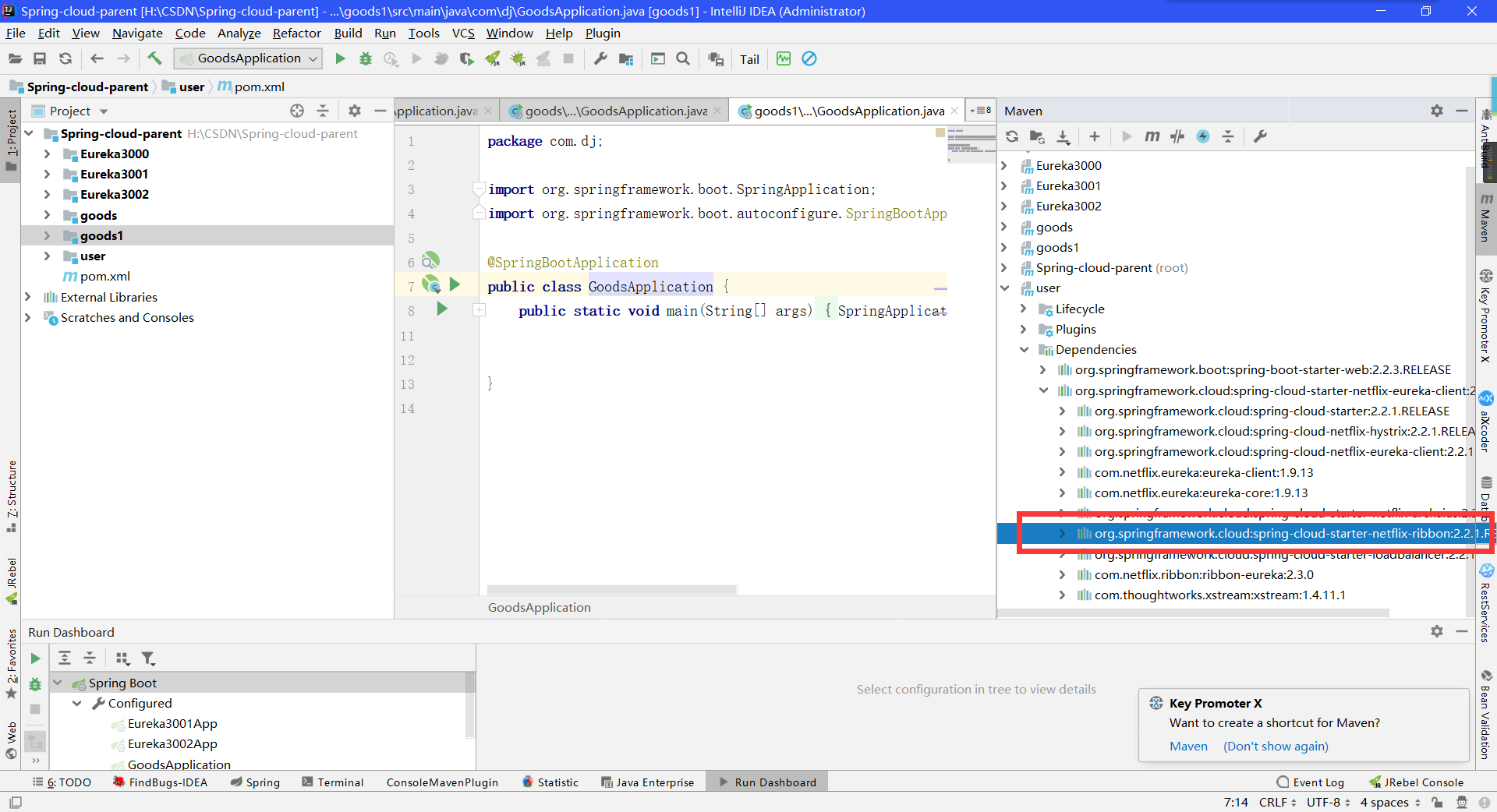Open the FindBugs-IDEA bottom tab
This screenshot has height=812, width=1497.
(x=160, y=782)
